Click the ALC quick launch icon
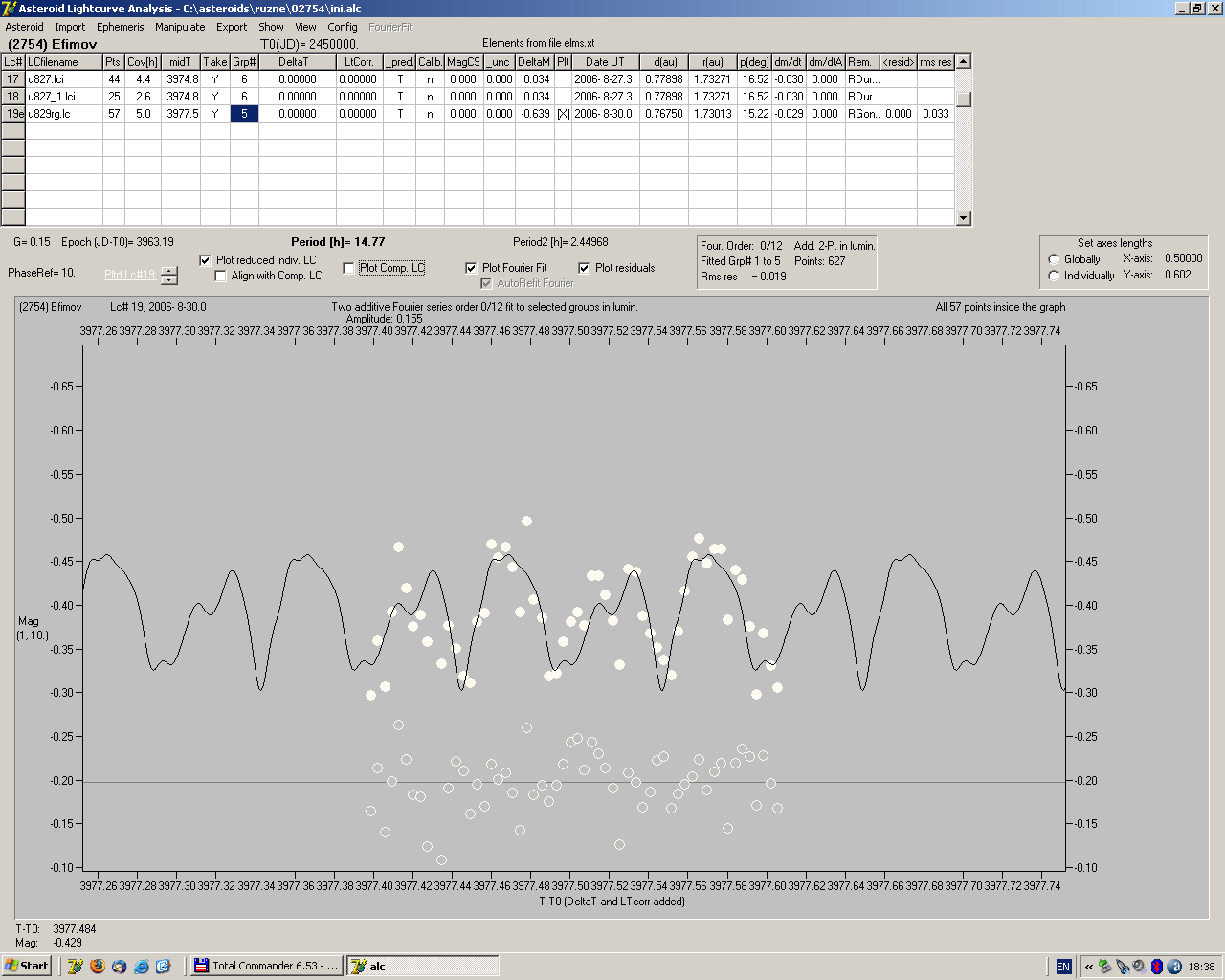Viewport: 1225px width, 980px height. tap(76, 967)
